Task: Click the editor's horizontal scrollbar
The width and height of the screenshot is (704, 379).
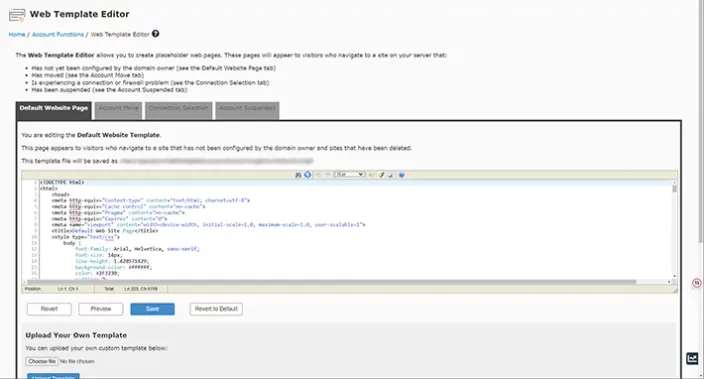Action: click(x=331, y=282)
